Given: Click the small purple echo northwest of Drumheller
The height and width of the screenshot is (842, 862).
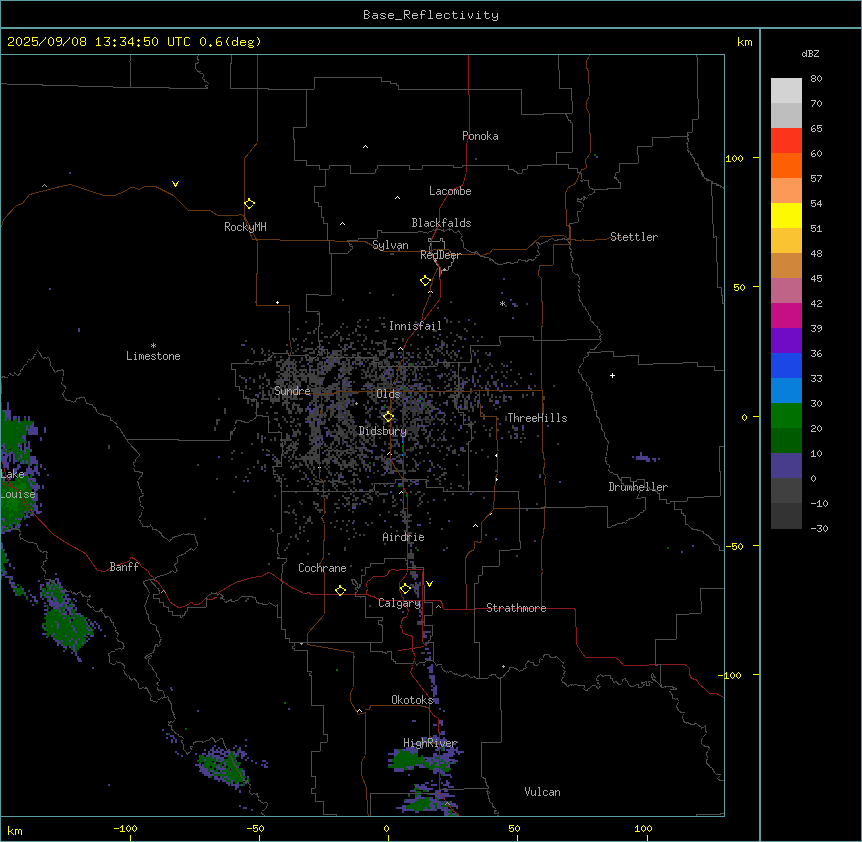Looking at the screenshot, I should (x=644, y=457).
